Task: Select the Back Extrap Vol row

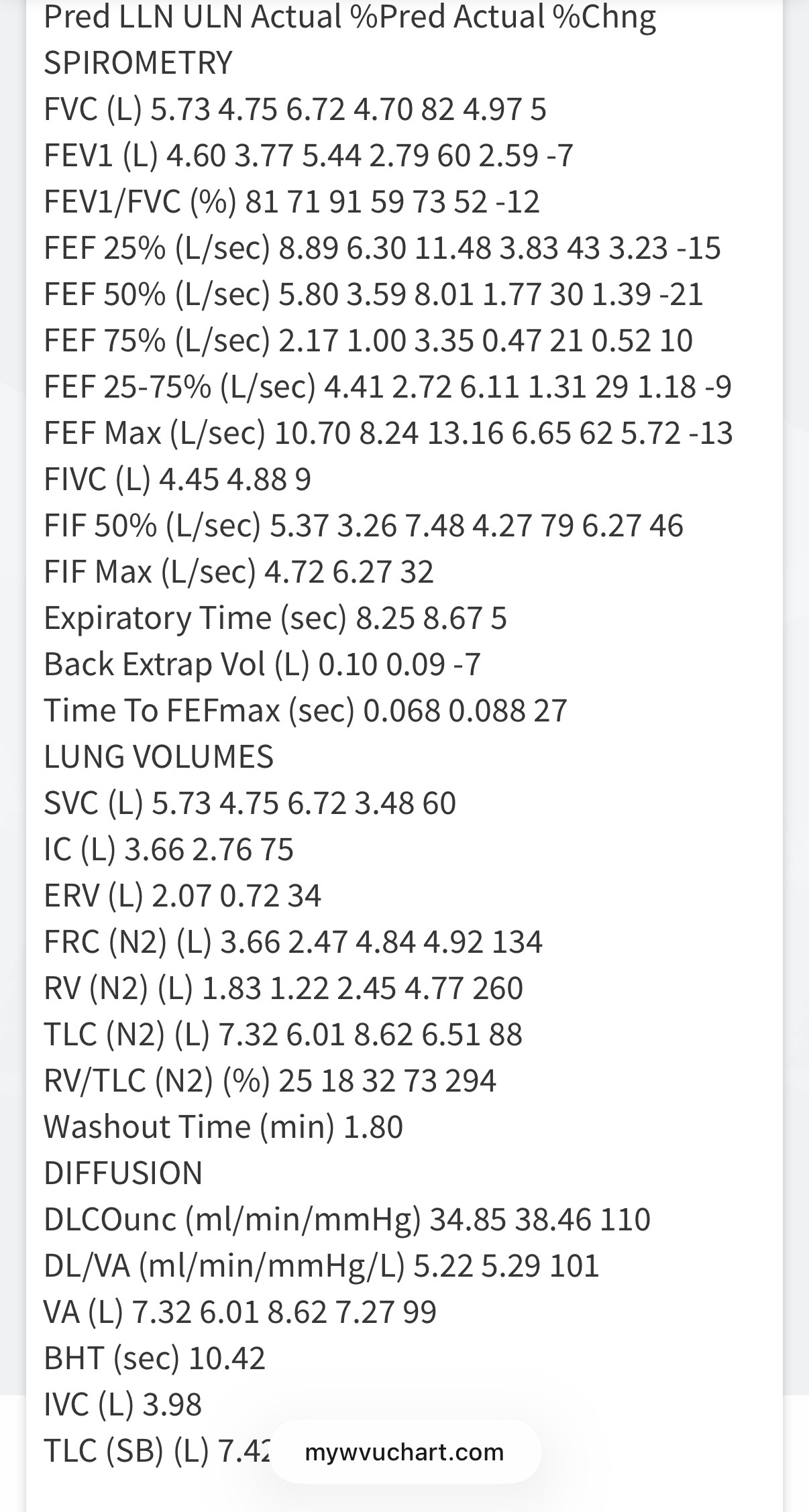Action: (x=262, y=664)
